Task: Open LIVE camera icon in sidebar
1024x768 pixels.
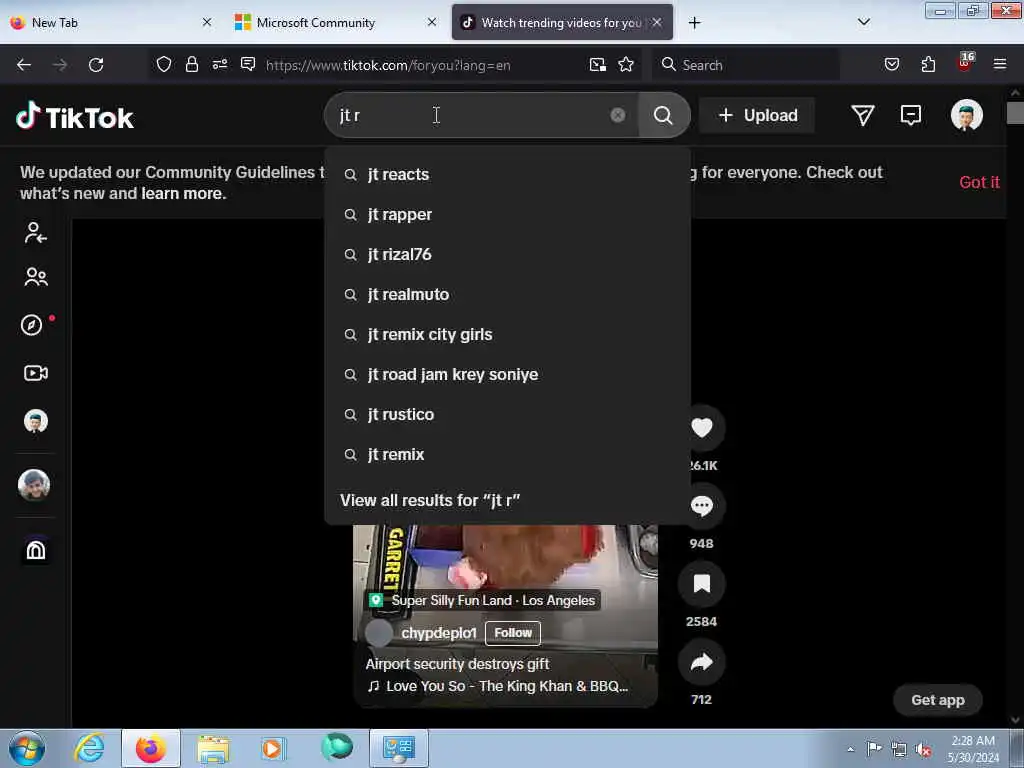Action: click(x=35, y=373)
